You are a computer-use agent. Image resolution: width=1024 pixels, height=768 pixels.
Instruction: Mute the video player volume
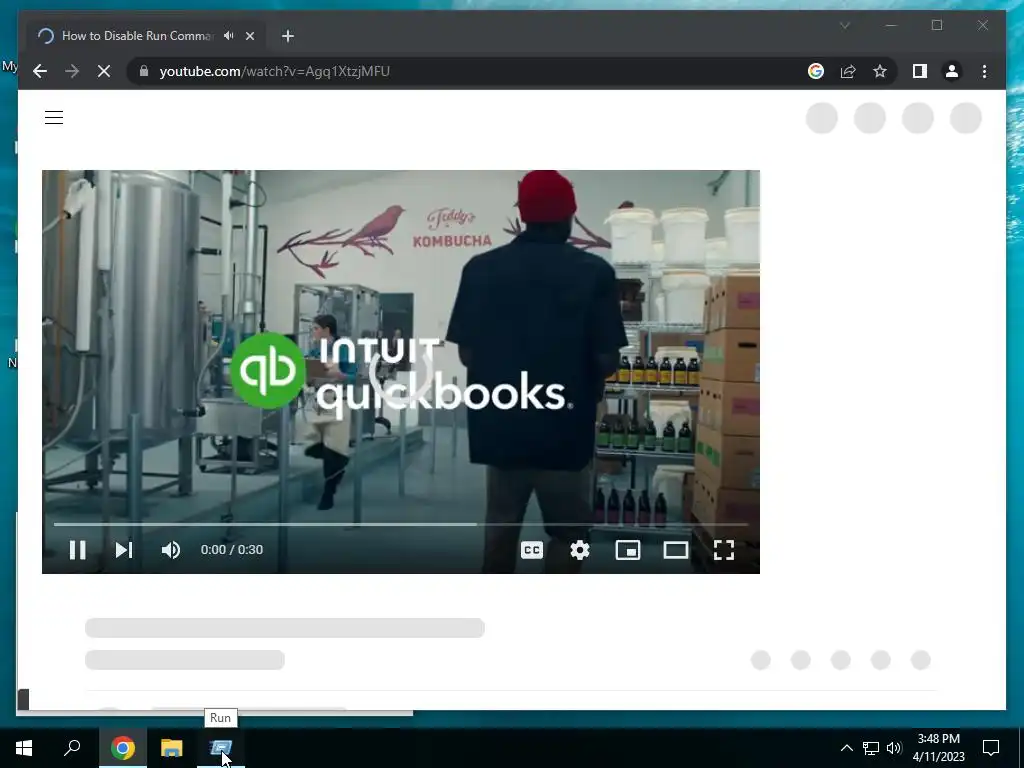click(x=170, y=550)
